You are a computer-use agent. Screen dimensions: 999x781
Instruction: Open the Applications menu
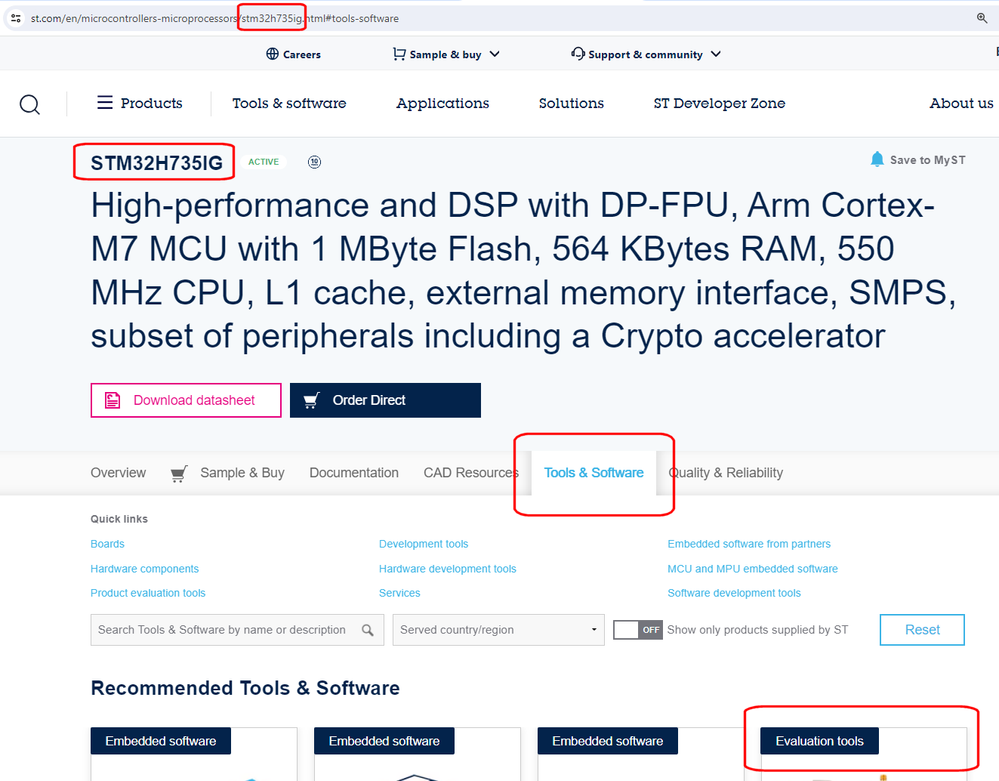(x=443, y=103)
